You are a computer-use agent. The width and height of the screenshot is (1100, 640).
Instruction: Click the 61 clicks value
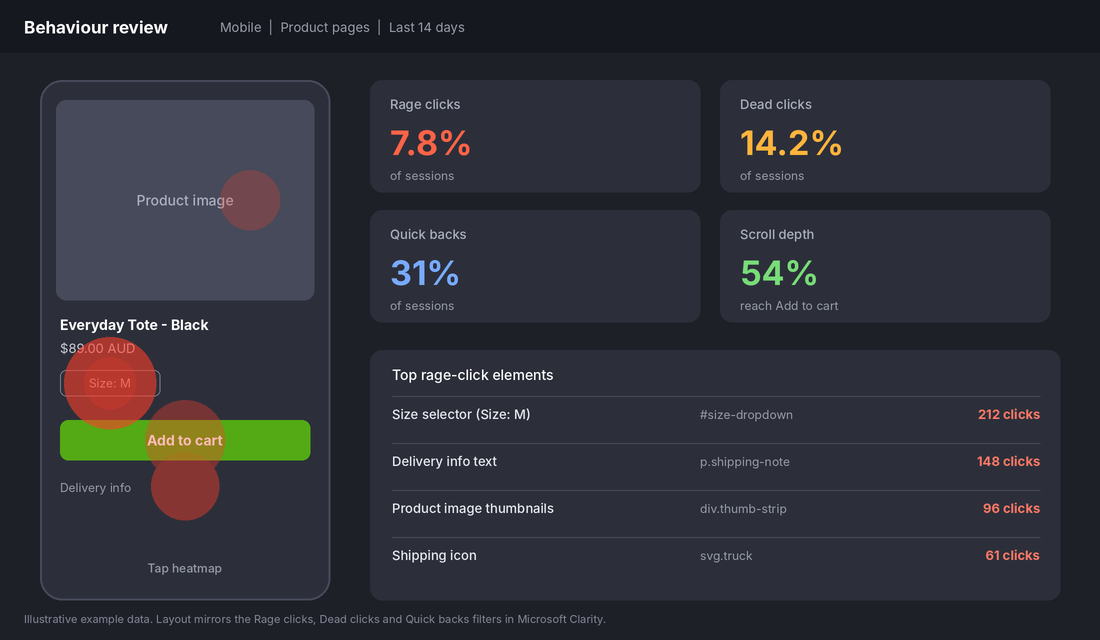(x=1012, y=555)
